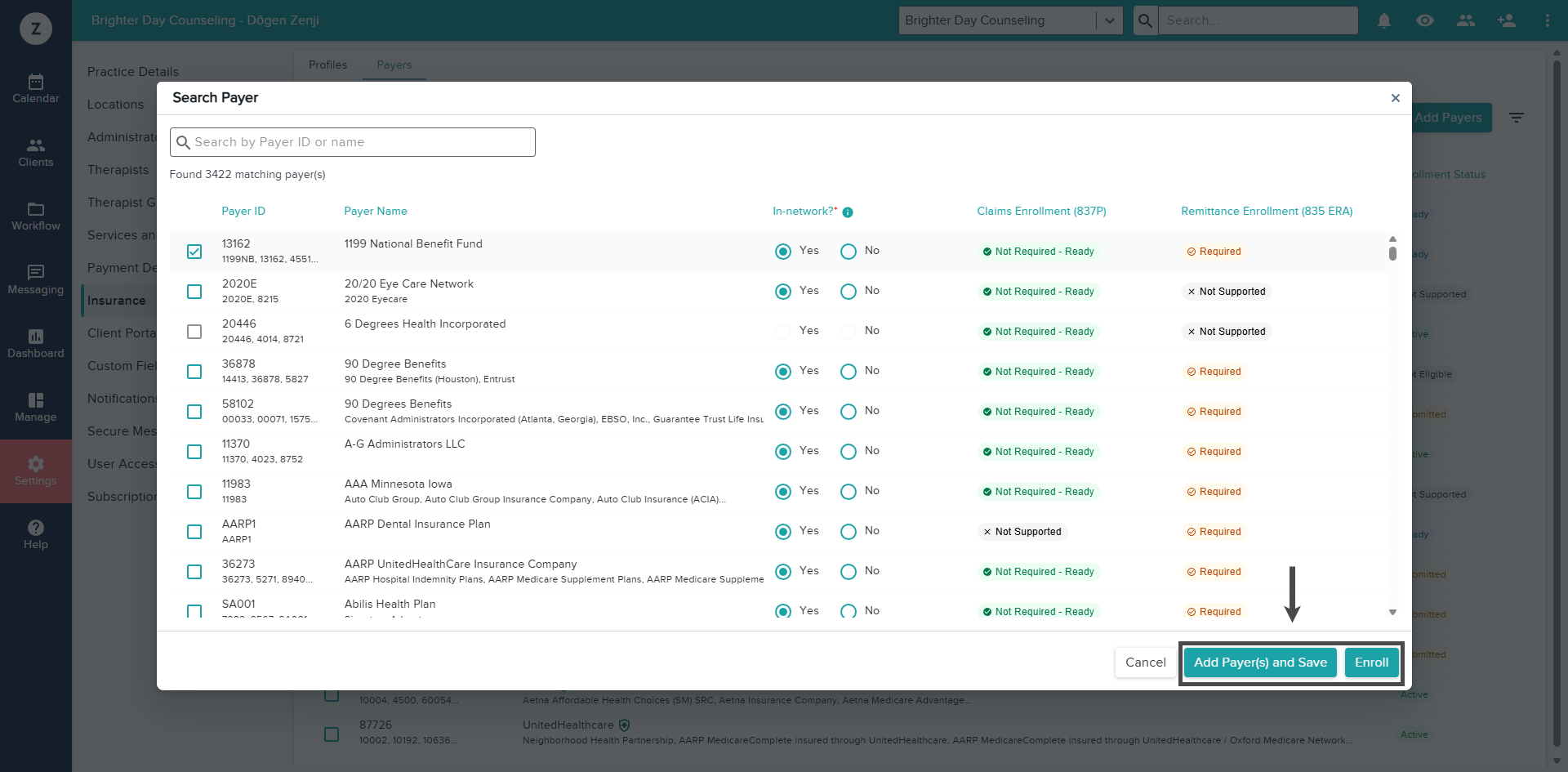Open Practice Details settings section
The image size is (1568, 772).
pos(133,72)
